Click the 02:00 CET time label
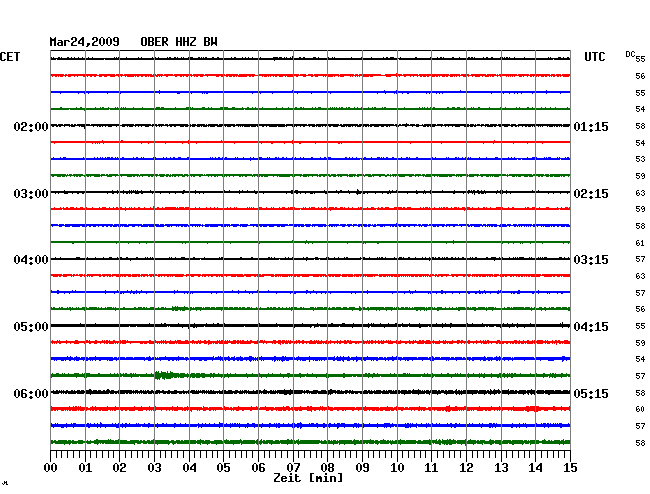 pyautogui.click(x=31, y=127)
